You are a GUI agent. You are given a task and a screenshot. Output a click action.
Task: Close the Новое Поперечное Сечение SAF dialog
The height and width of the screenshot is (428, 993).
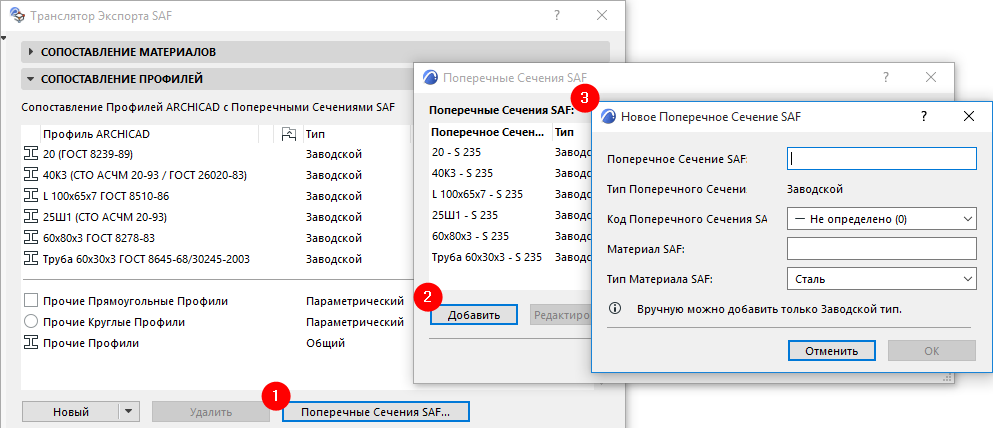click(968, 116)
